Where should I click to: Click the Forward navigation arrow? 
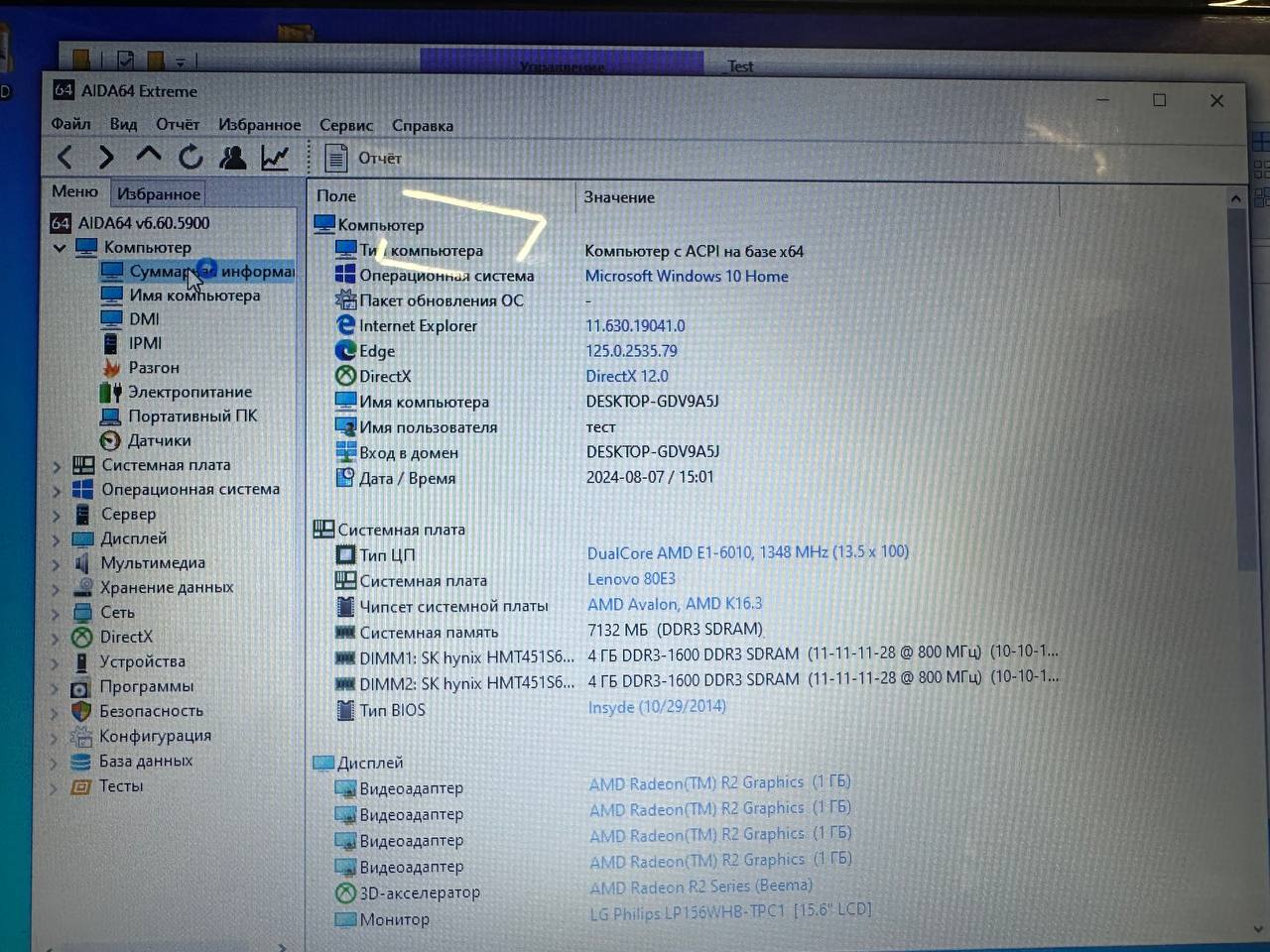click(106, 157)
